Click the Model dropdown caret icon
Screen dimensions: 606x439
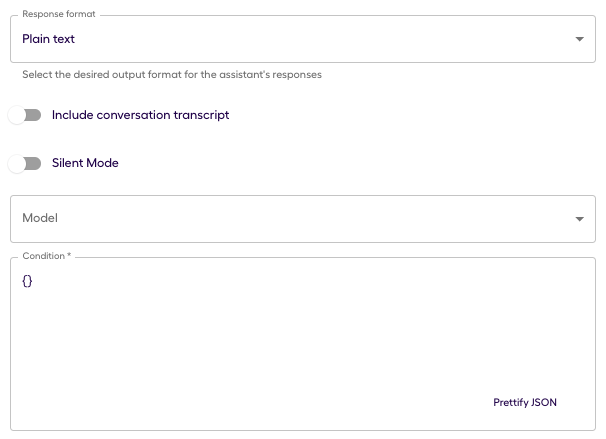pyautogui.click(x=579, y=219)
